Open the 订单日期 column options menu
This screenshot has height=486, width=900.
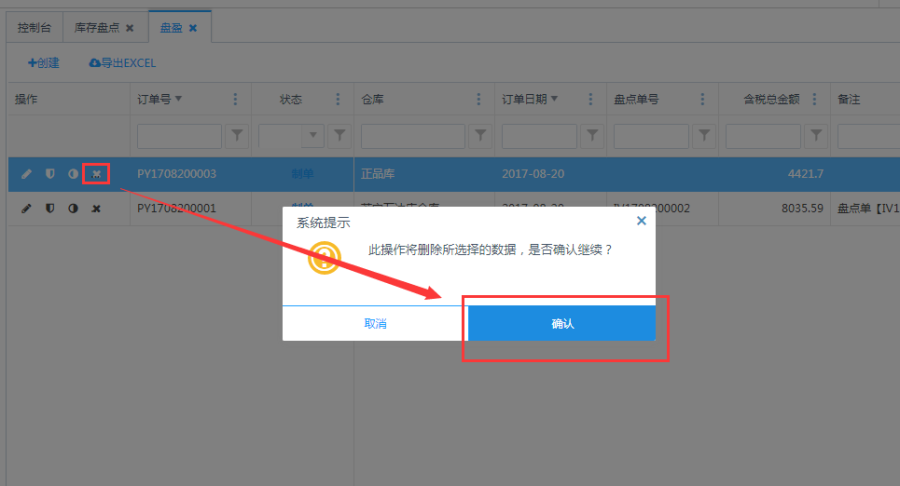point(591,99)
